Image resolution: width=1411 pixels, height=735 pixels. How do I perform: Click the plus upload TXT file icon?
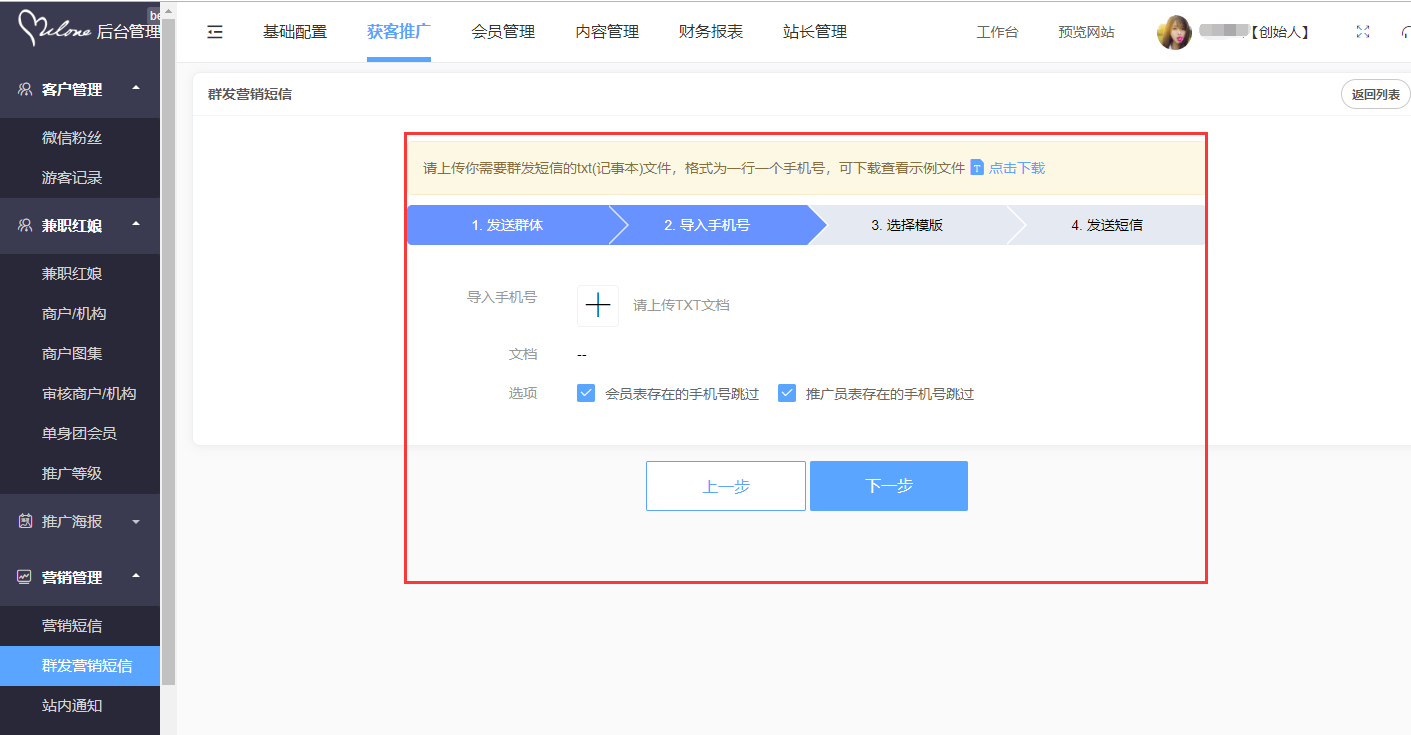[x=598, y=305]
